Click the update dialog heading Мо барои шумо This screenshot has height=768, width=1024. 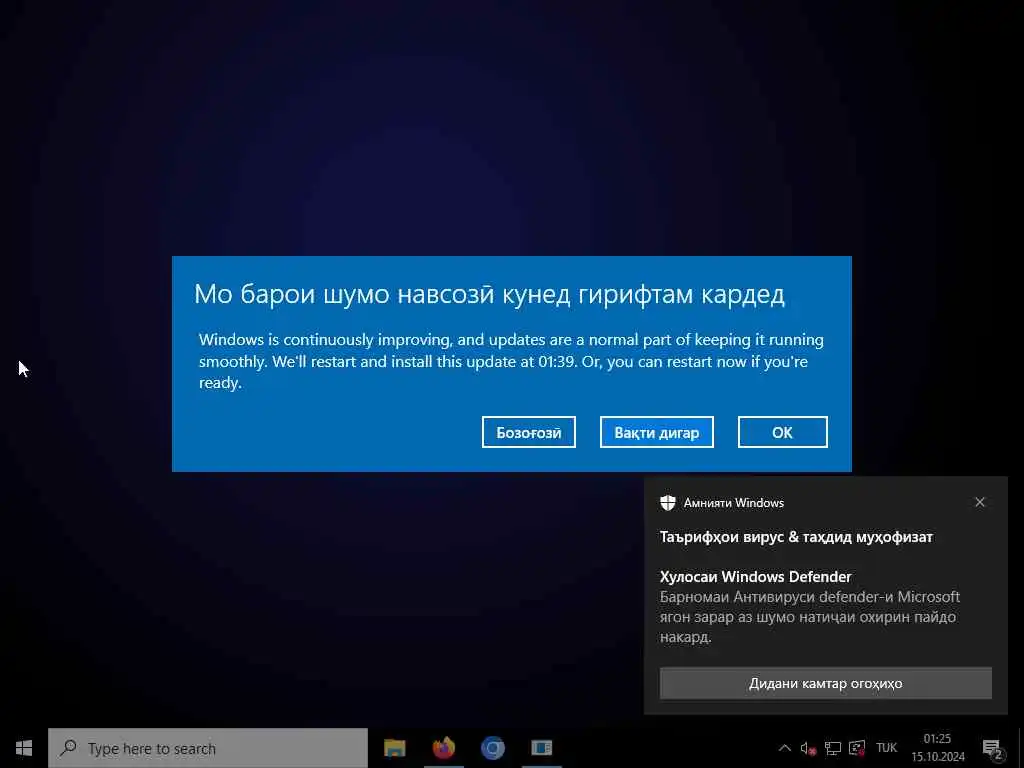[x=489, y=294]
